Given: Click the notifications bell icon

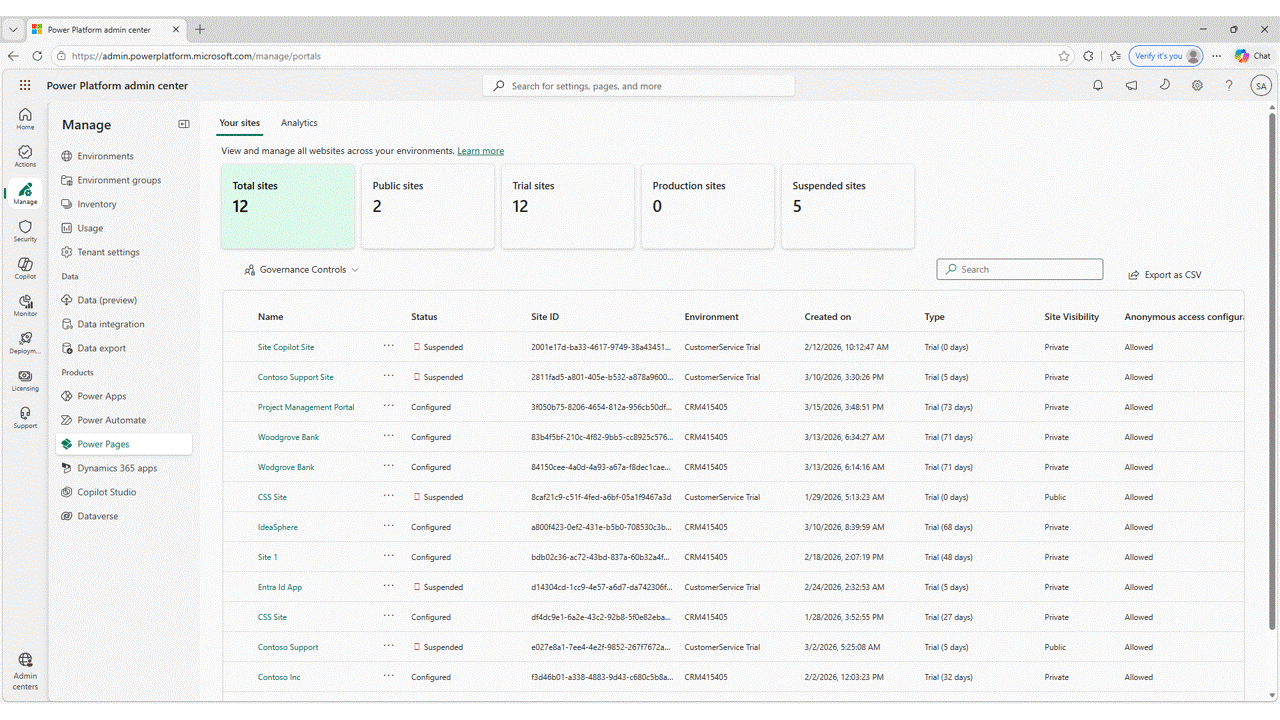Looking at the screenshot, I should pos(1098,86).
